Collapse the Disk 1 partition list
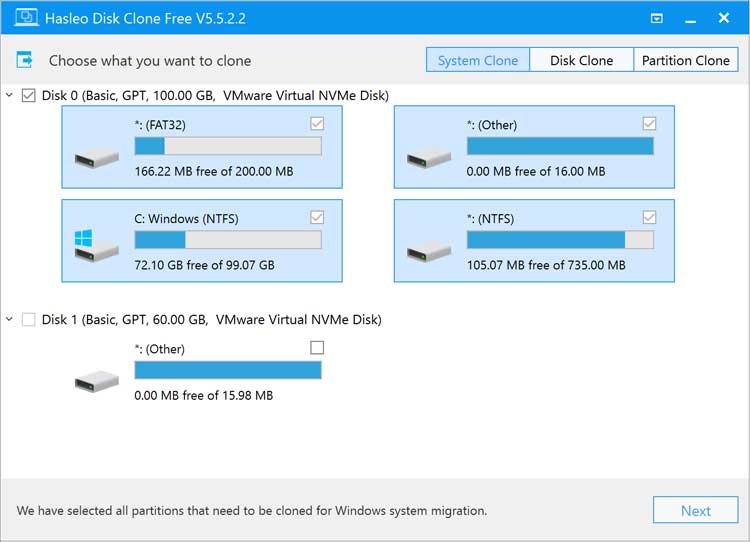 [x=9, y=319]
